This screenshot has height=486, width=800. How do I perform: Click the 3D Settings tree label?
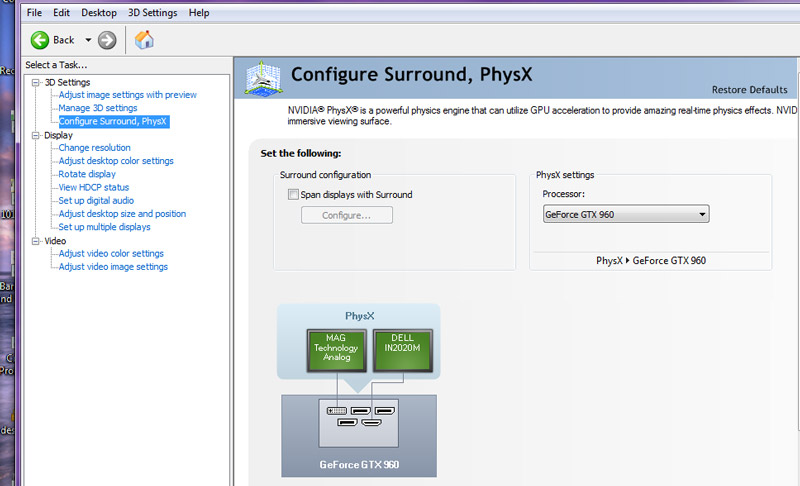pos(67,82)
